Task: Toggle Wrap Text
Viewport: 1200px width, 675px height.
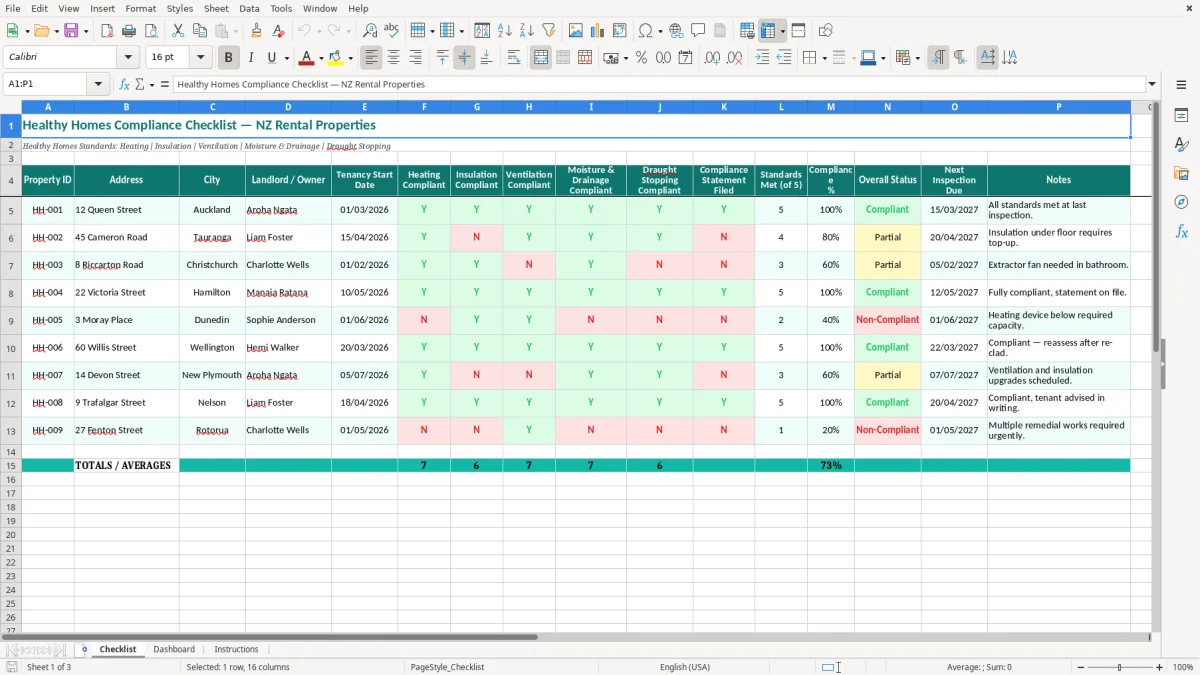Action: pyautogui.click(x=514, y=58)
